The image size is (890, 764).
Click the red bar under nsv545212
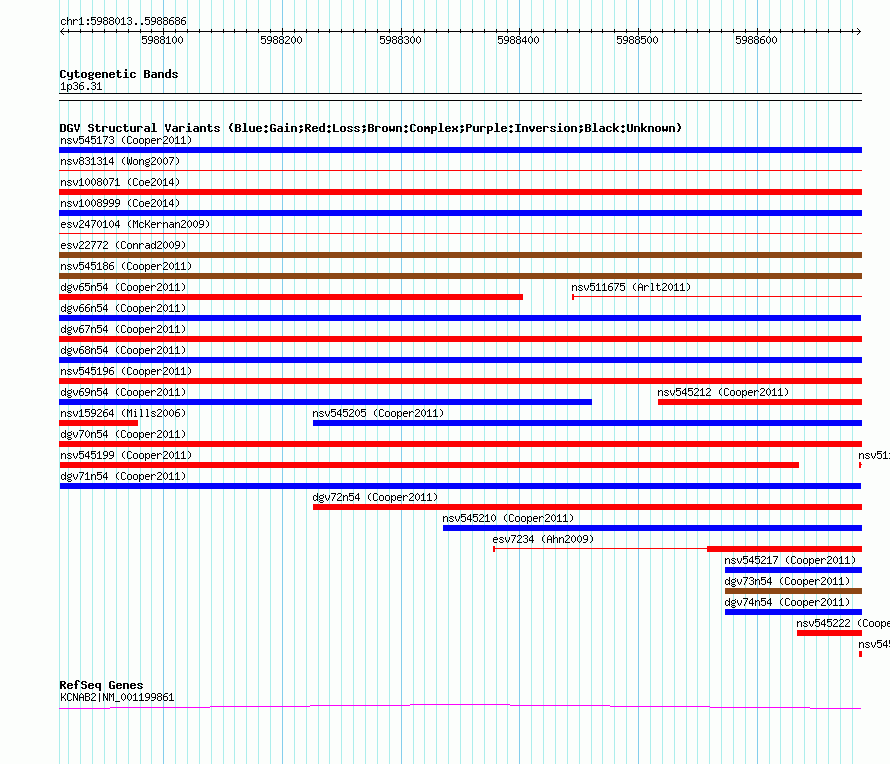[x=760, y=402]
